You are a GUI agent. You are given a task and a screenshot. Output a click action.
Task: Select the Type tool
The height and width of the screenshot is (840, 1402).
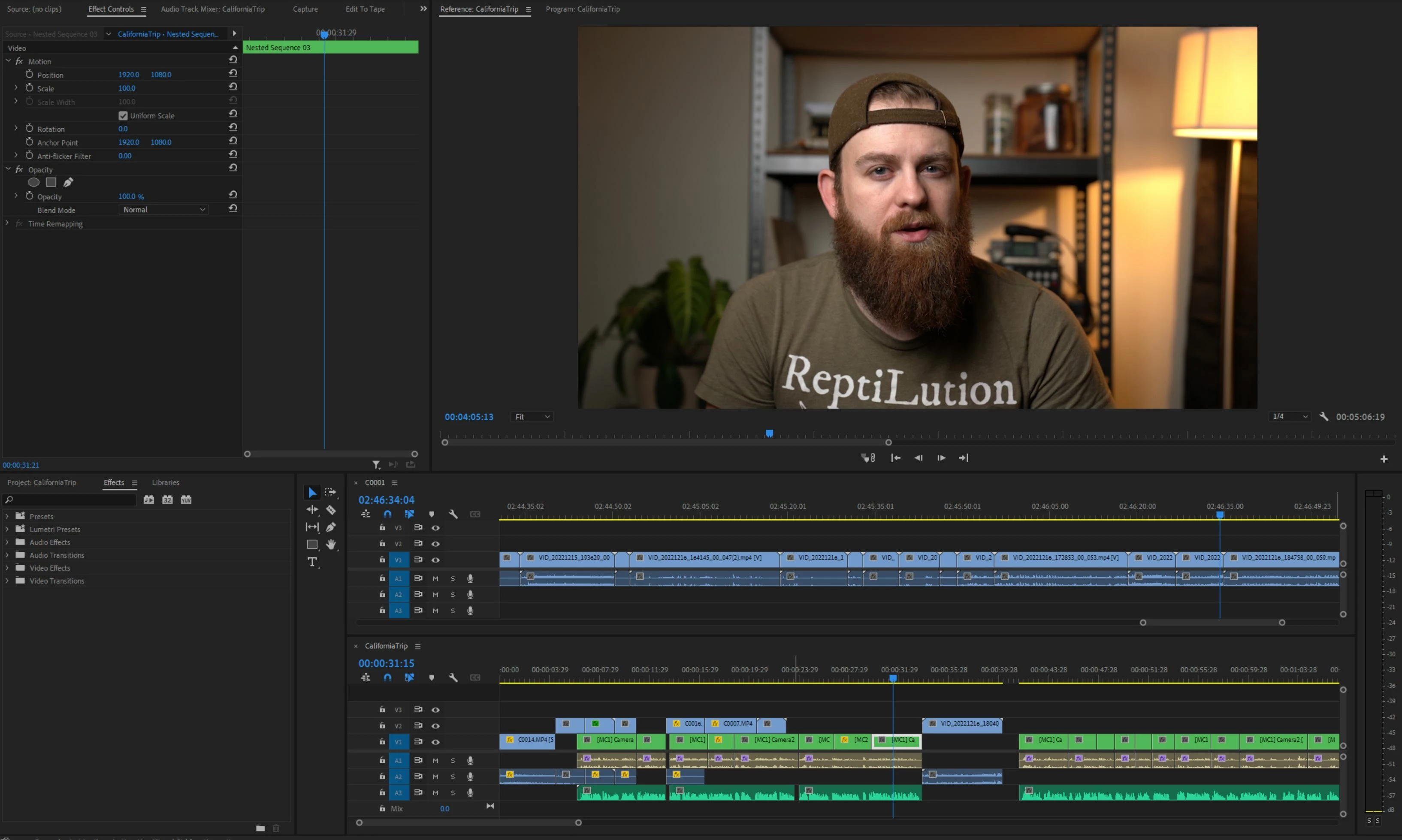(312, 562)
